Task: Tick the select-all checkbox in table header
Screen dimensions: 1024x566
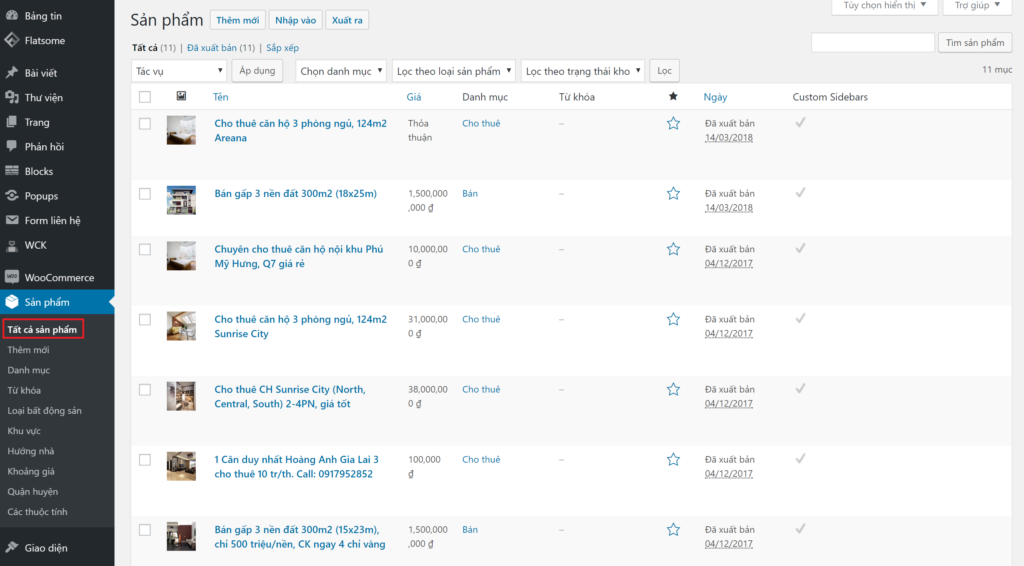Action: [x=145, y=97]
